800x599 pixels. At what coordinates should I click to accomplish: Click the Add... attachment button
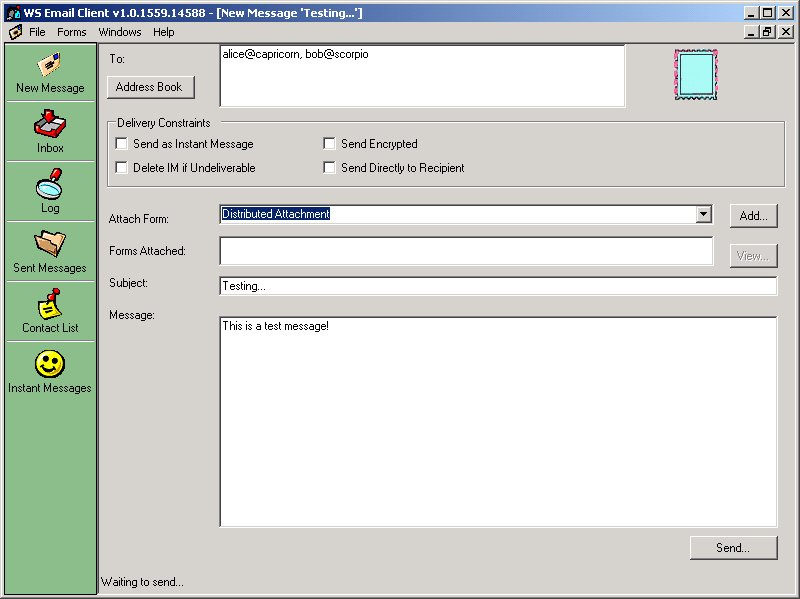click(x=753, y=215)
